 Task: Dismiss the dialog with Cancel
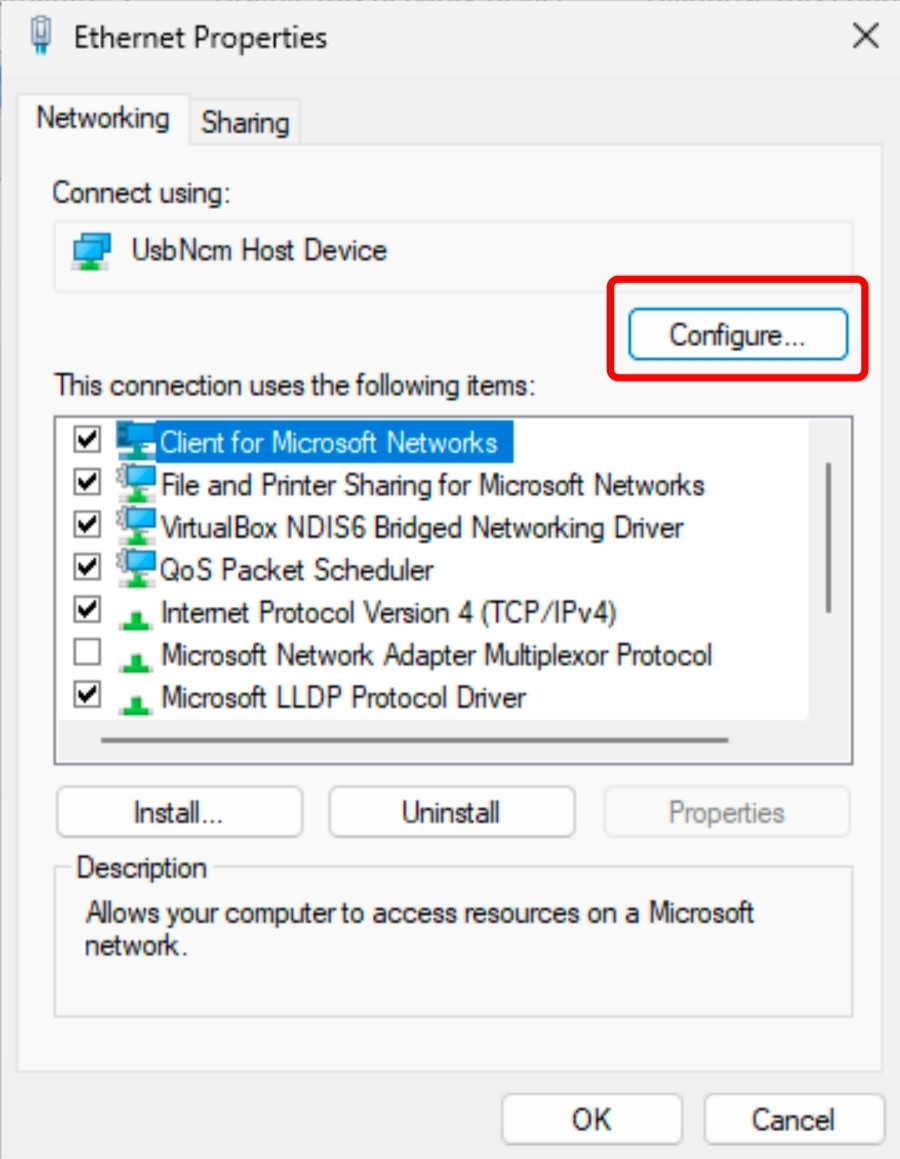click(x=794, y=1119)
